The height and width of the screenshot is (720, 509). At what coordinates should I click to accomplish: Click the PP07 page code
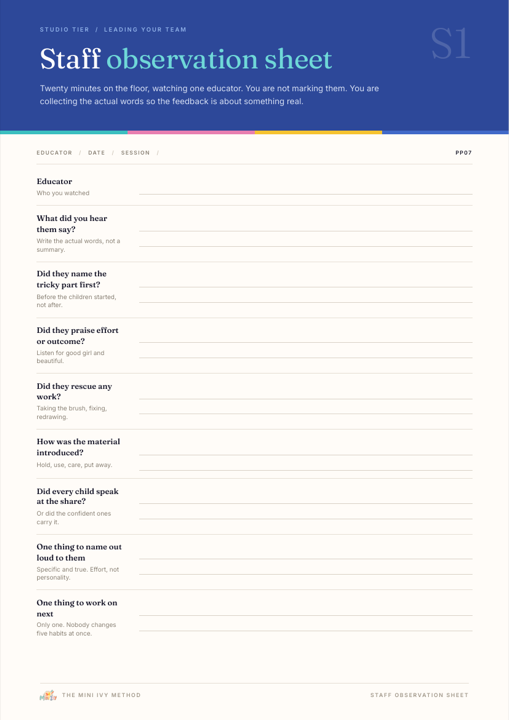pyautogui.click(x=464, y=152)
